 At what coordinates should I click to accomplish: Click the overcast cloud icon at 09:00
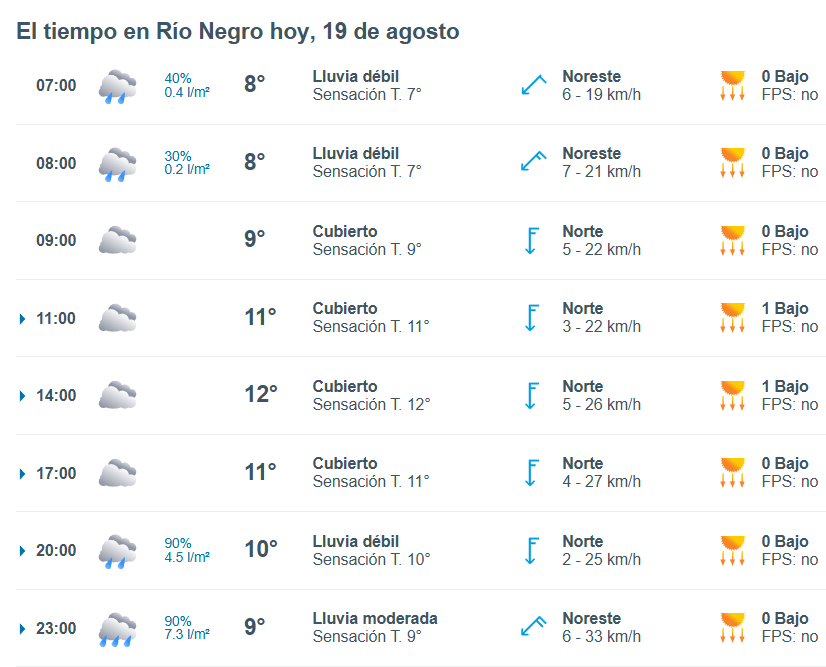click(x=117, y=240)
